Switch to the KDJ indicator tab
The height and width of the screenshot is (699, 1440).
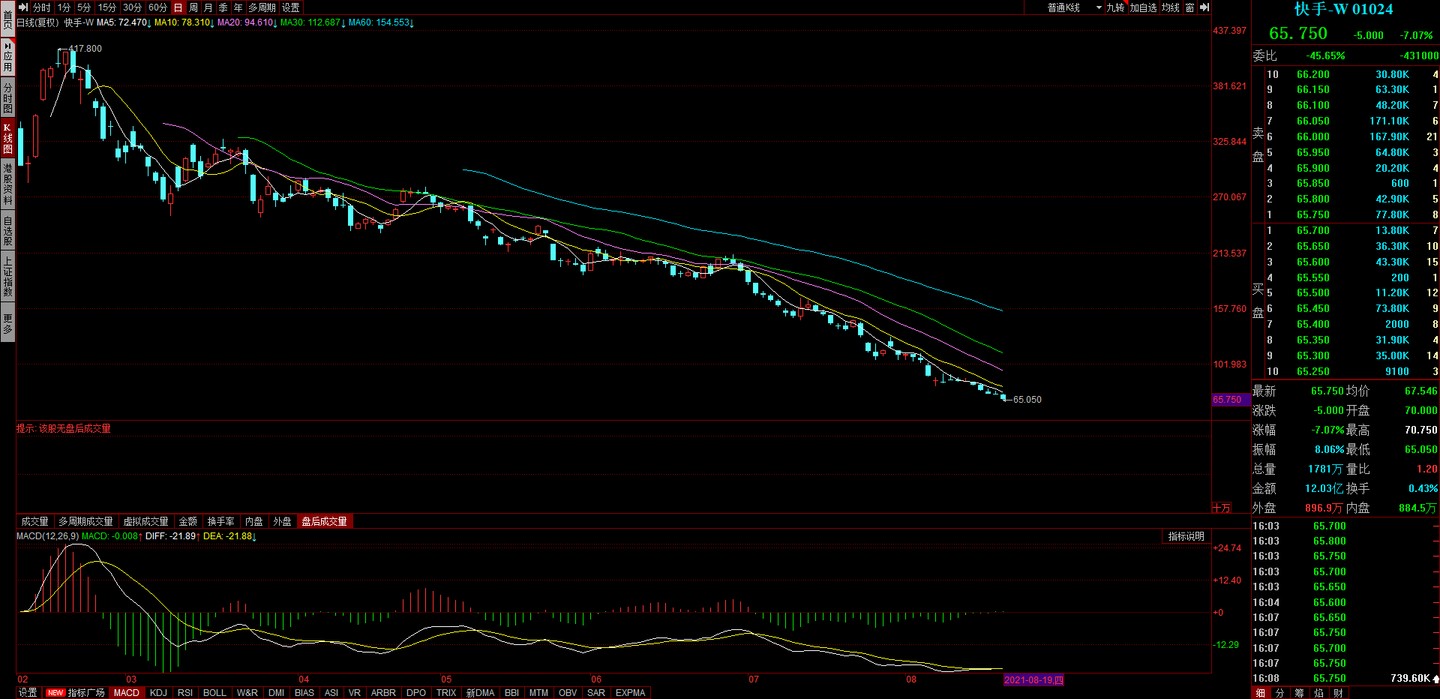[x=158, y=692]
